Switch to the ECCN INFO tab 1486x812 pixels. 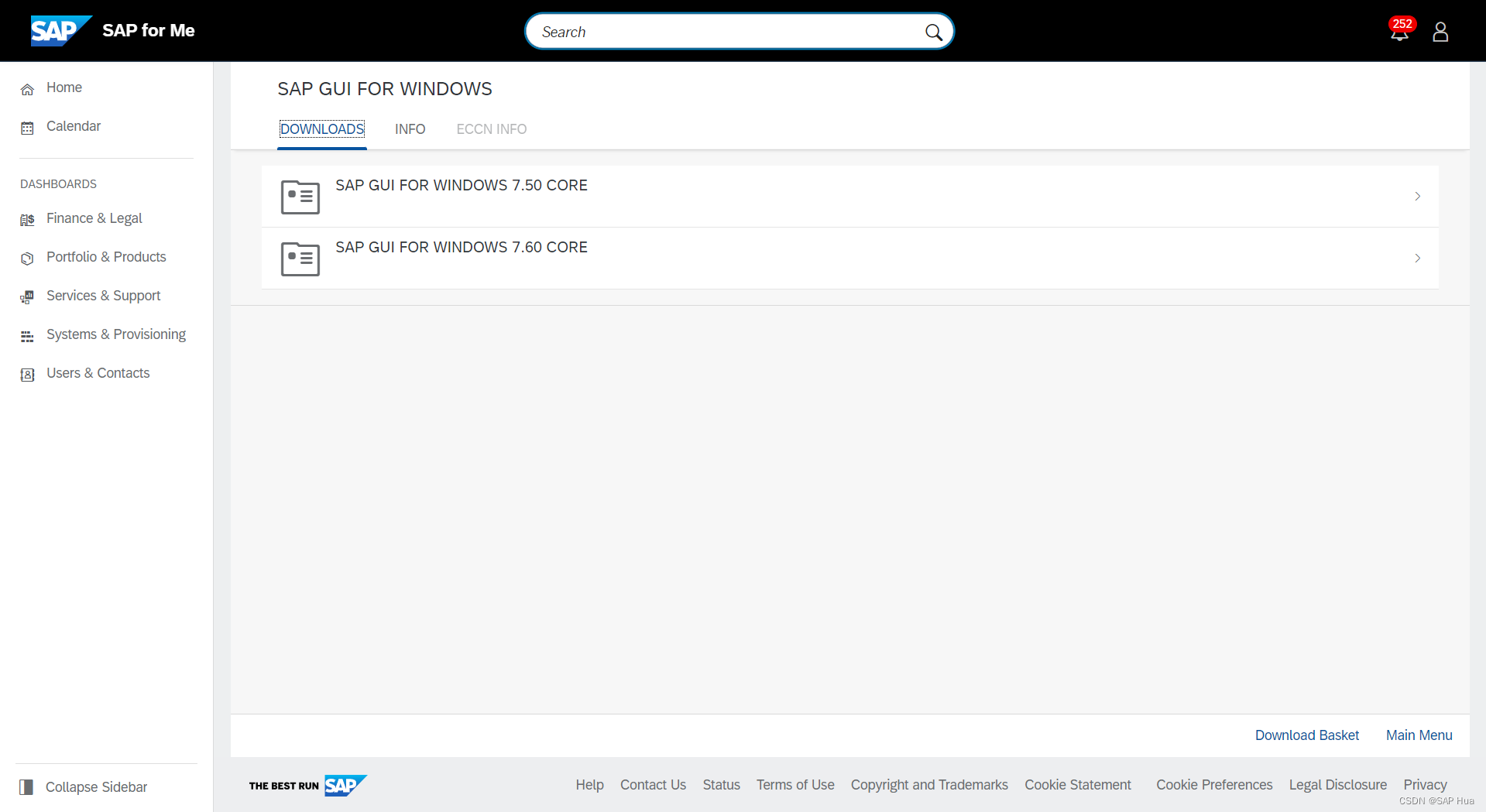click(x=491, y=129)
